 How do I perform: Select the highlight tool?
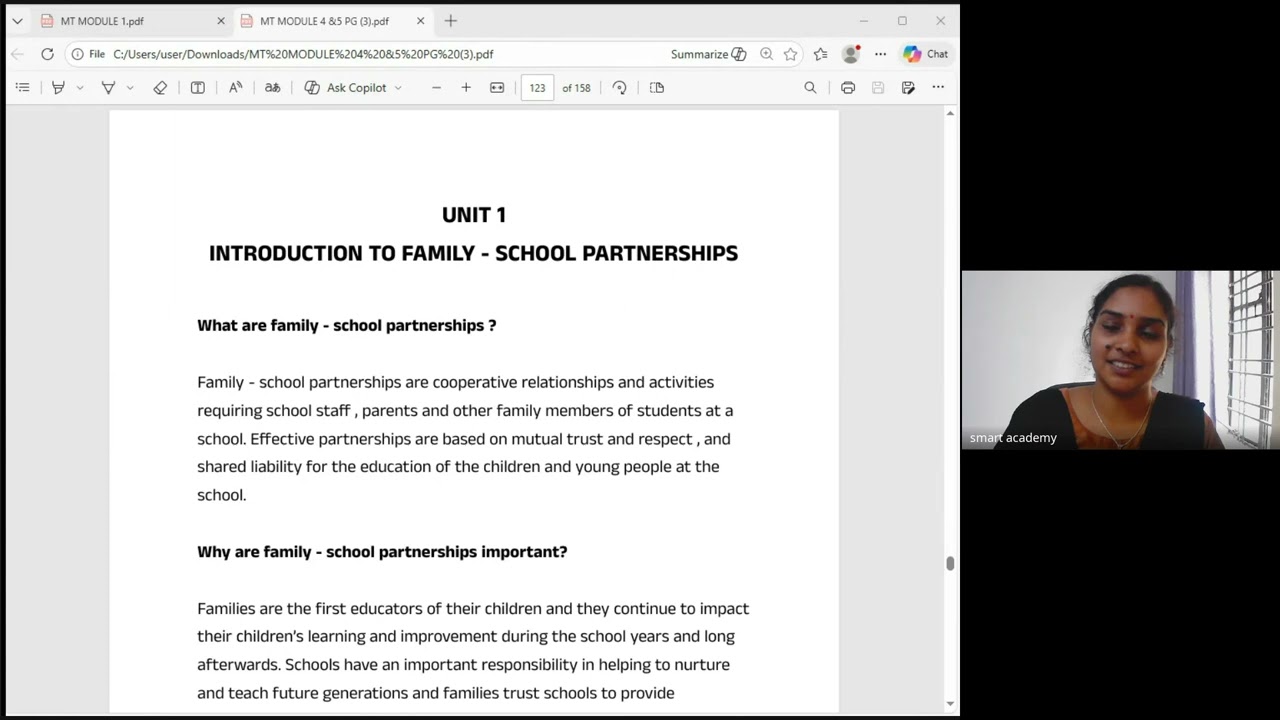point(58,88)
